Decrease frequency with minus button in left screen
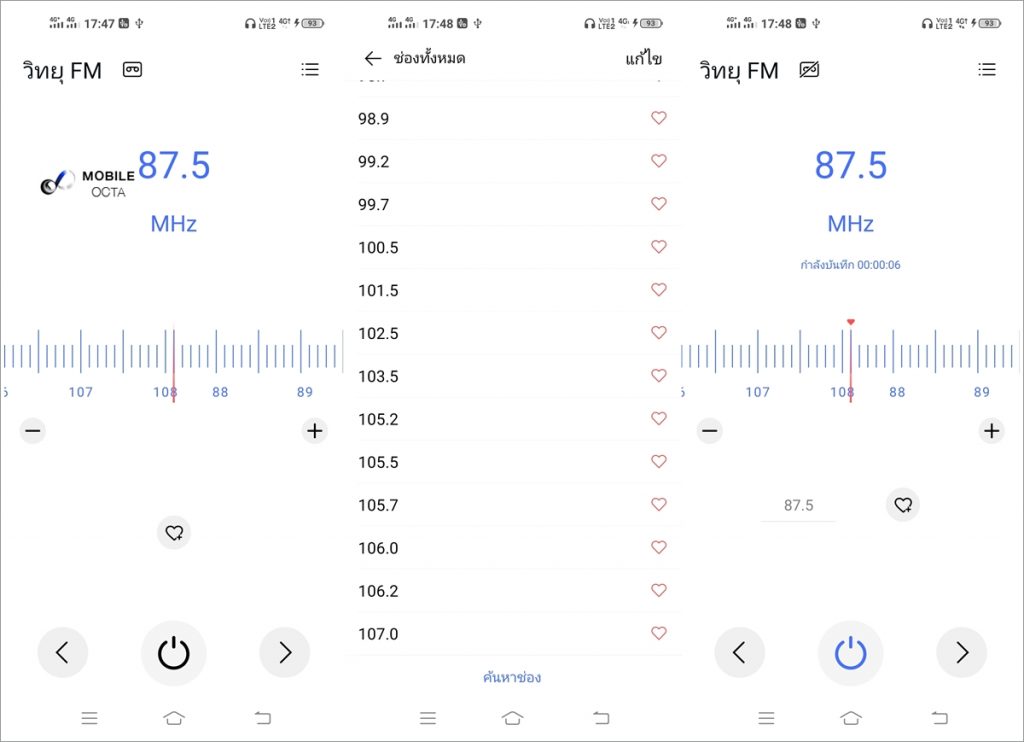 point(33,431)
